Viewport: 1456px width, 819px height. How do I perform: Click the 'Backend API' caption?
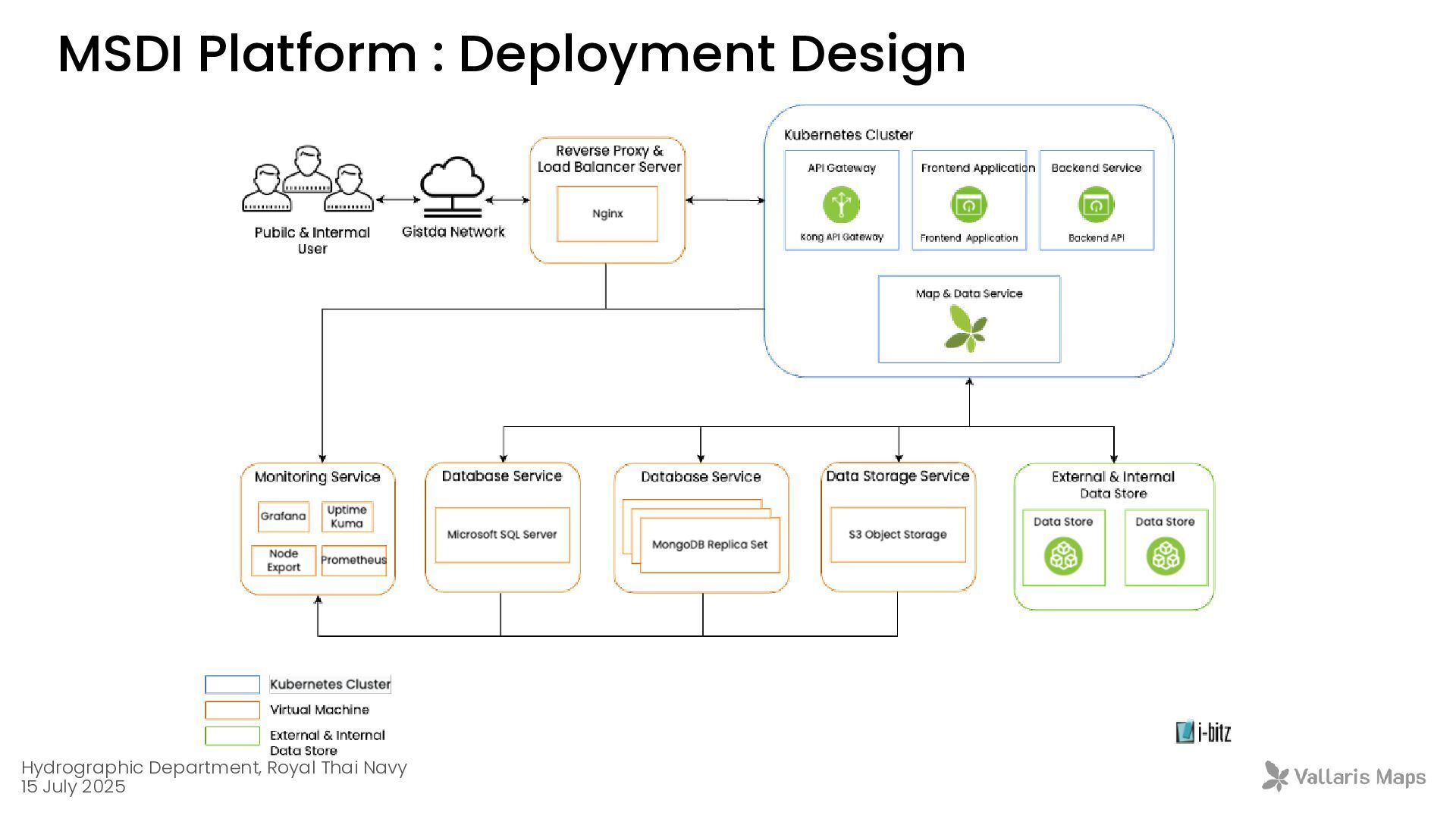click(1097, 238)
